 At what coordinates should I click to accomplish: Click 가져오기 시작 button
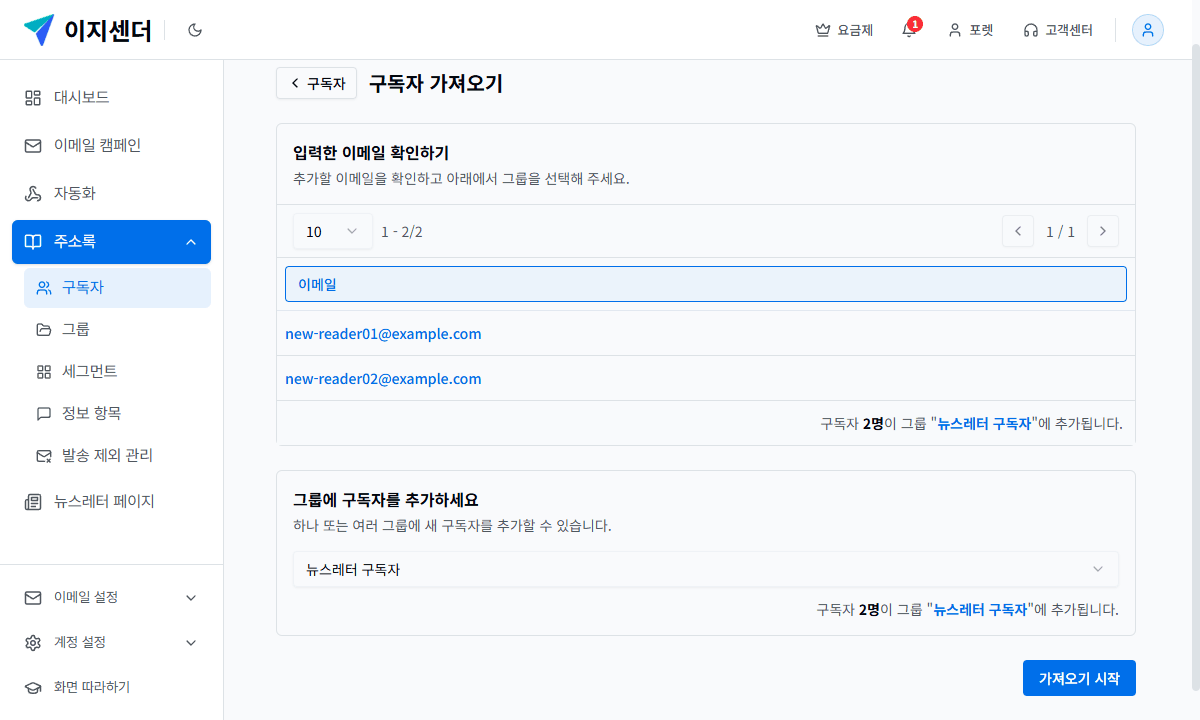[1079, 678]
